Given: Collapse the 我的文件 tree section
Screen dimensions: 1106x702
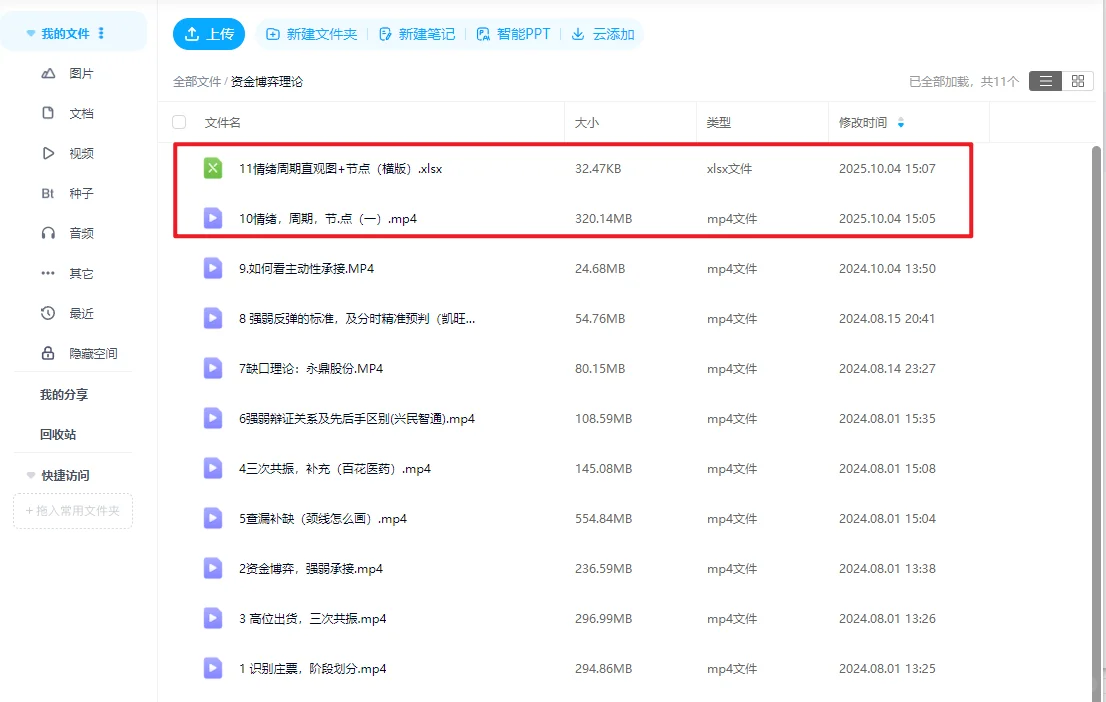Looking at the screenshot, I should click(31, 33).
